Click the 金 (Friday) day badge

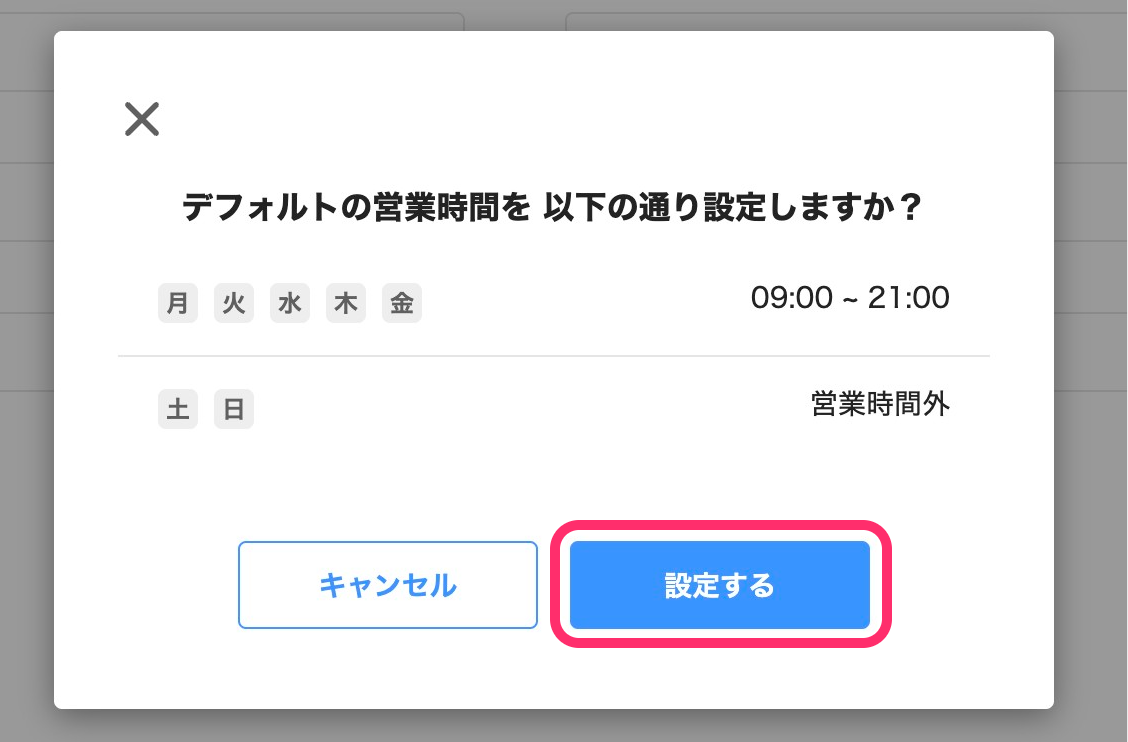point(402,303)
